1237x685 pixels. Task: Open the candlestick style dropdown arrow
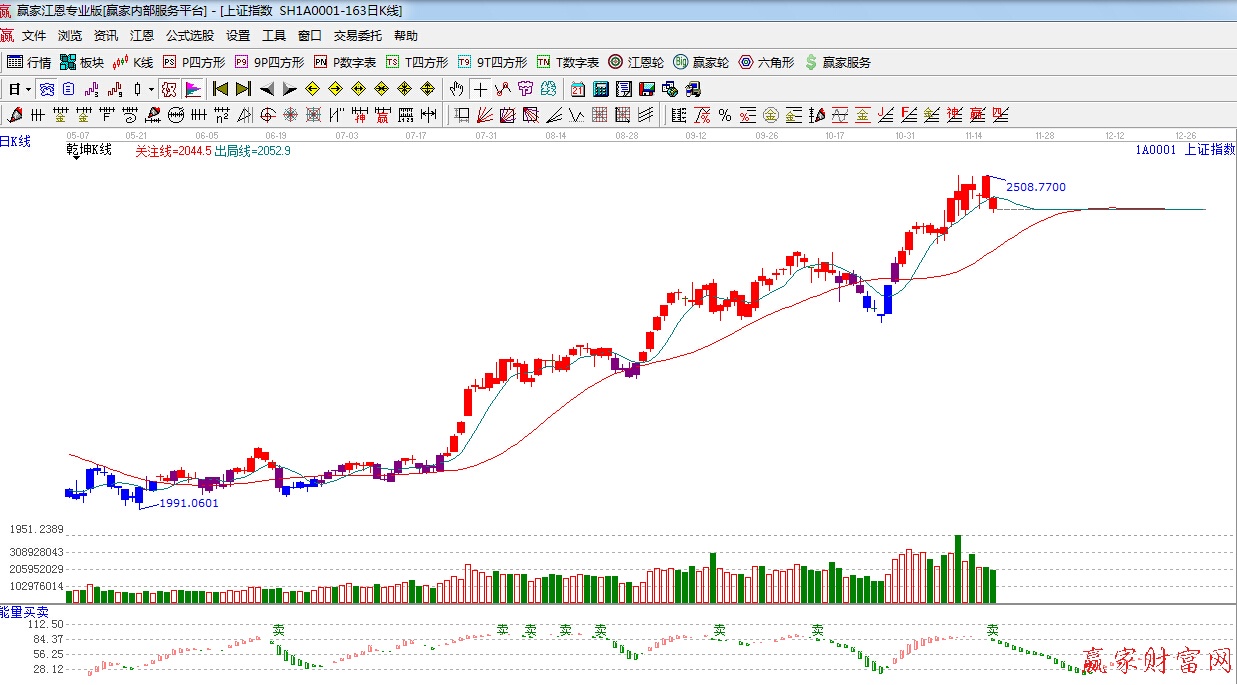coord(152,89)
